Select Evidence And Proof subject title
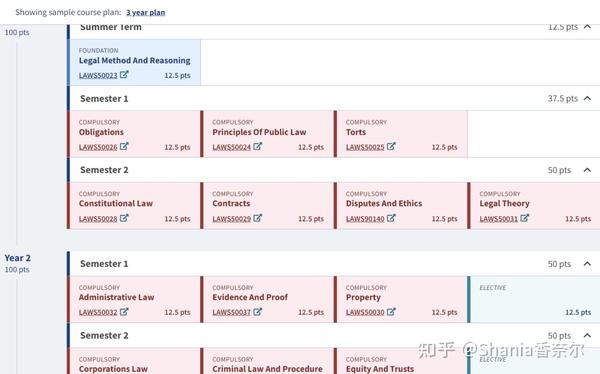 250,297
